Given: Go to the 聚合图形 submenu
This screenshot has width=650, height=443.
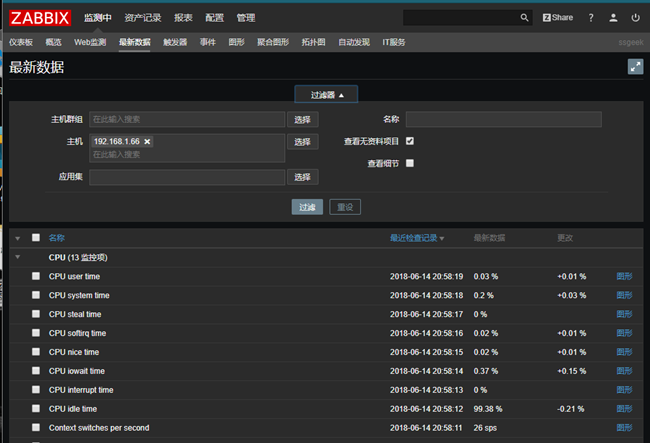Looking at the screenshot, I should coord(273,42).
